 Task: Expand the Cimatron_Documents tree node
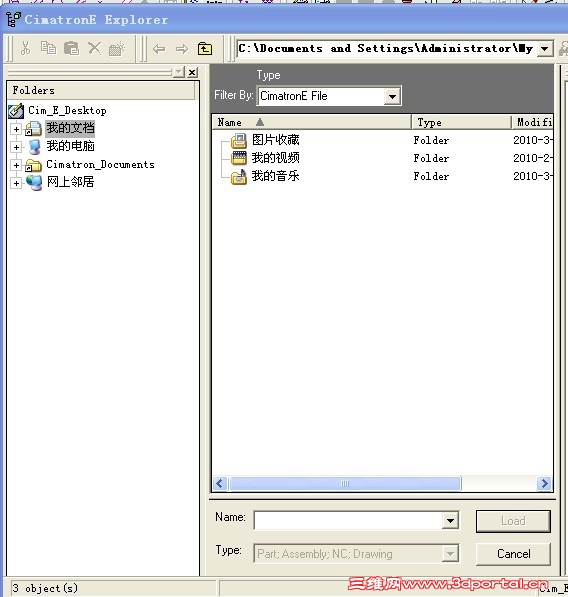(x=16, y=165)
